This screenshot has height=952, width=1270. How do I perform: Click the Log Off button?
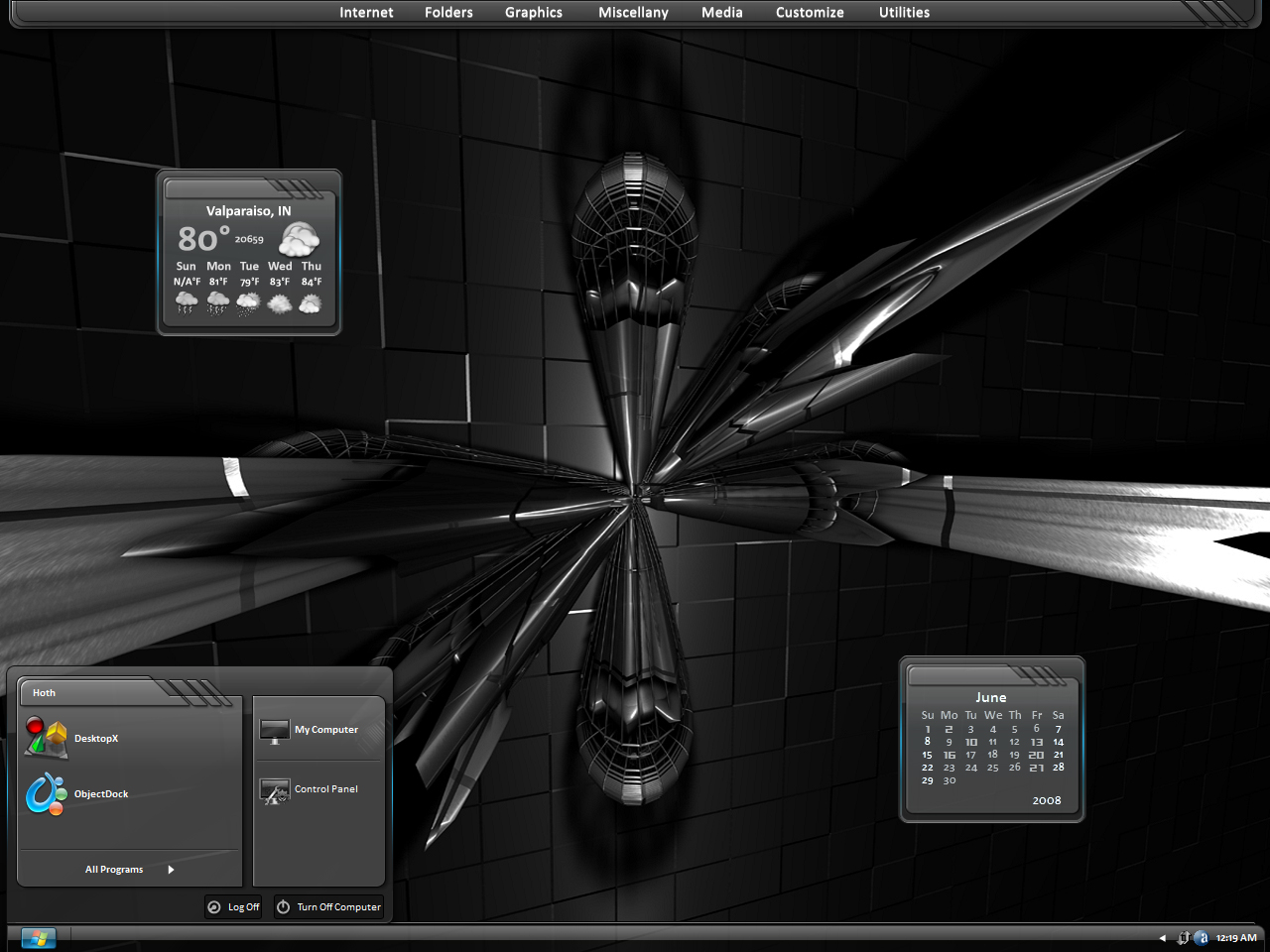coord(234,906)
